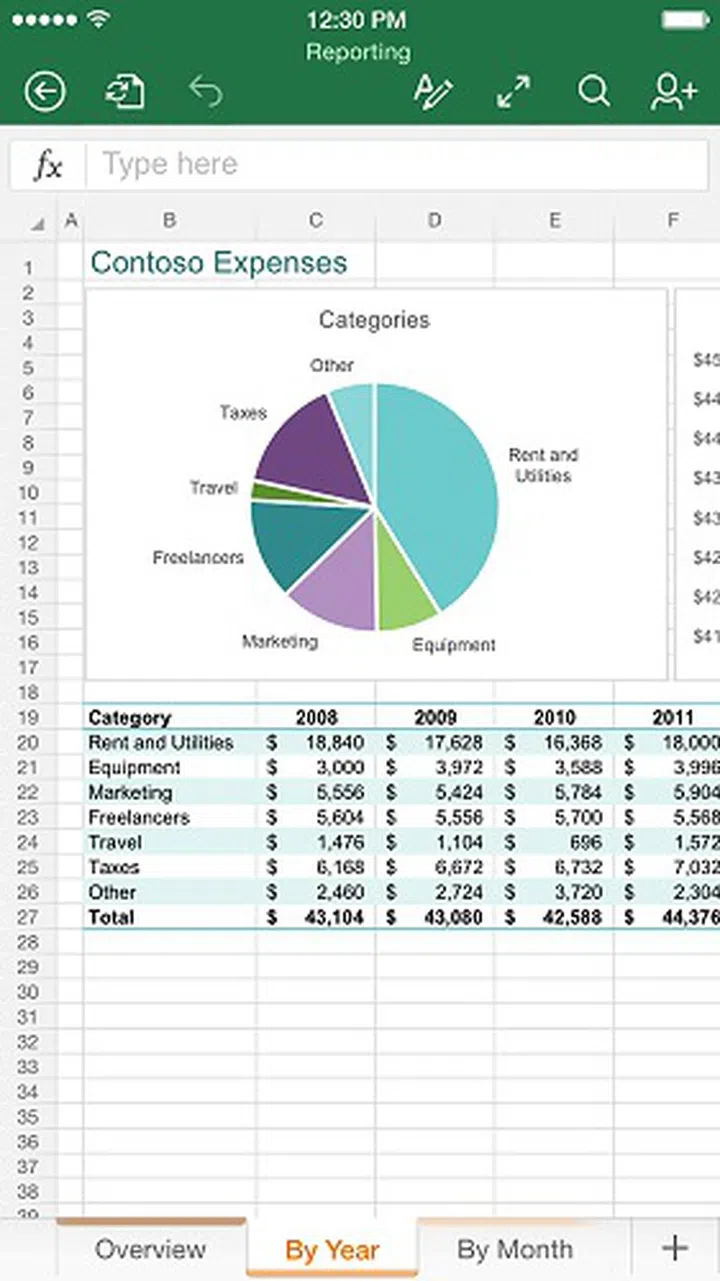Tap the undo arrow icon
The height and width of the screenshot is (1281, 720).
[206, 92]
